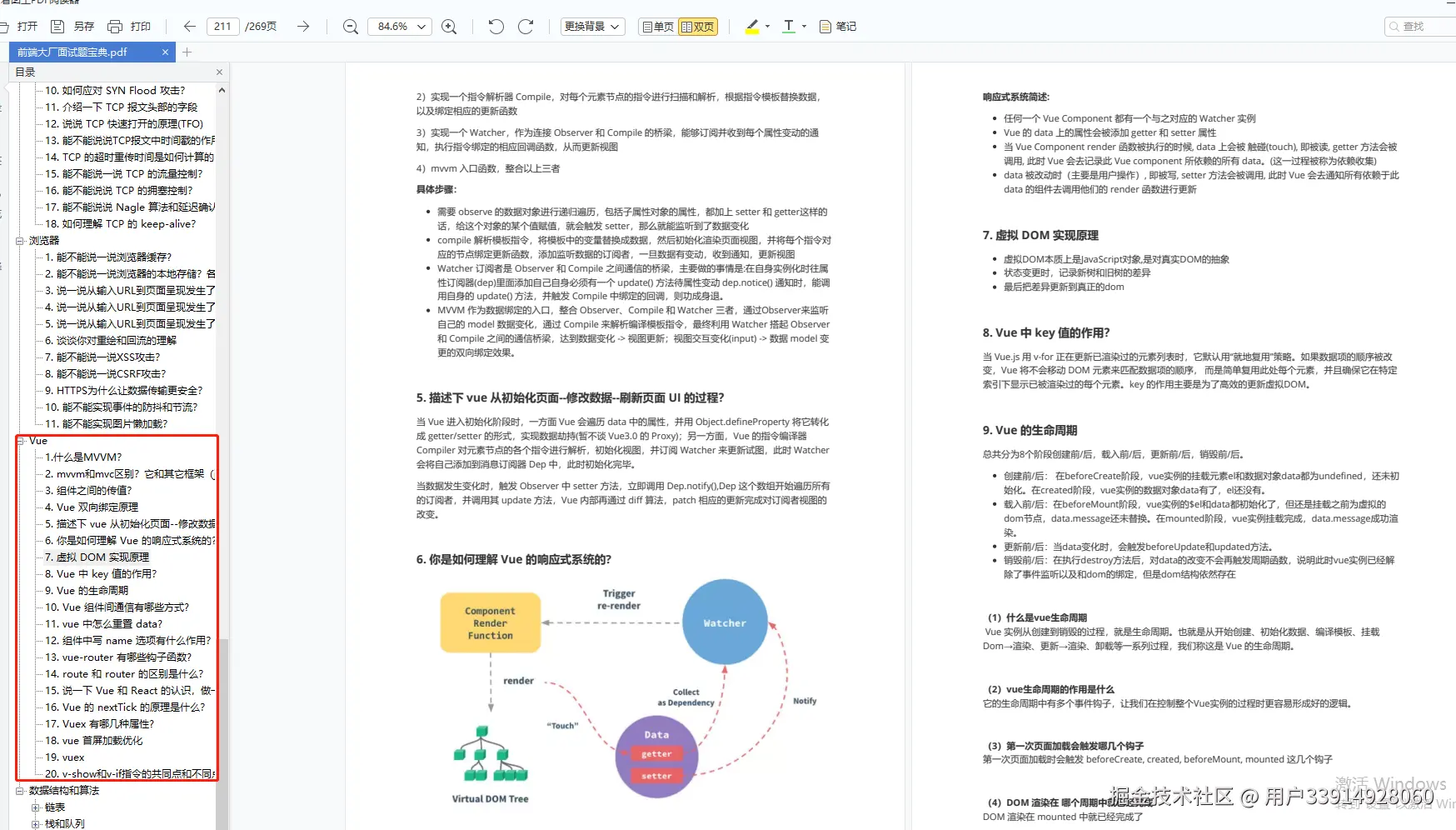Select the text underline tool

789,27
